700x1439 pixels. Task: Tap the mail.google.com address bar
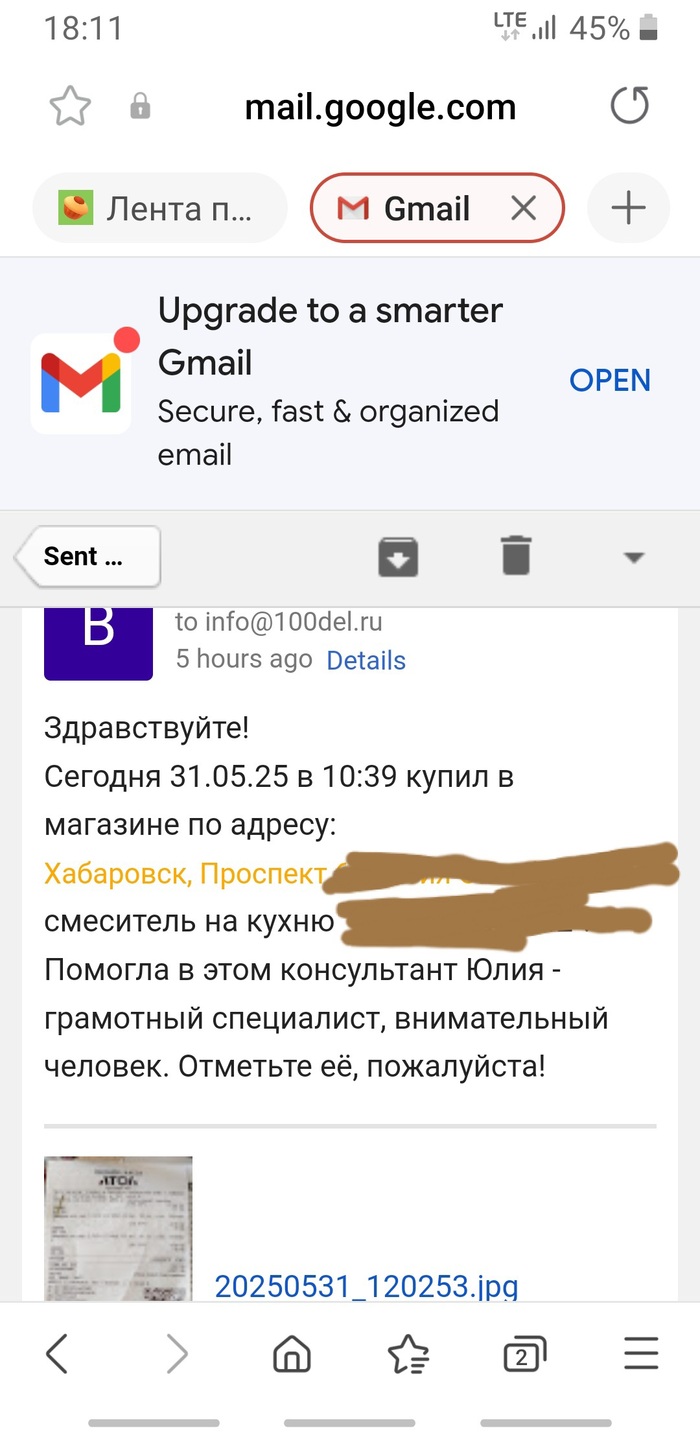[380, 106]
